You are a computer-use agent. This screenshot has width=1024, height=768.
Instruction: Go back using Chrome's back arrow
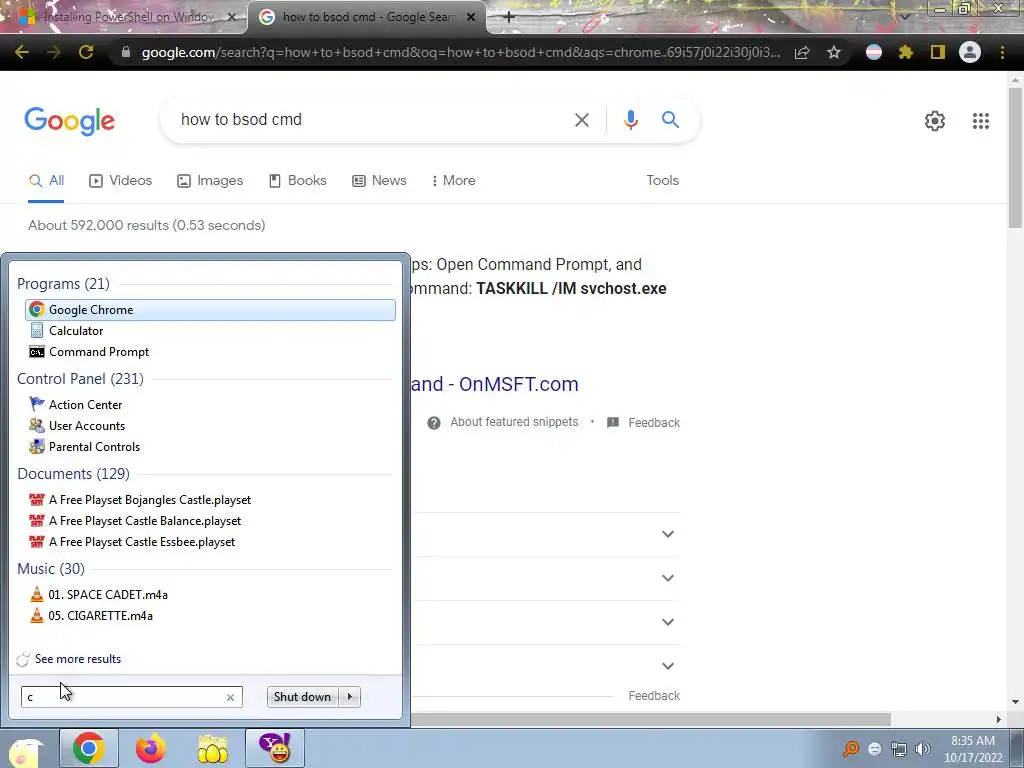click(x=22, y=52)
